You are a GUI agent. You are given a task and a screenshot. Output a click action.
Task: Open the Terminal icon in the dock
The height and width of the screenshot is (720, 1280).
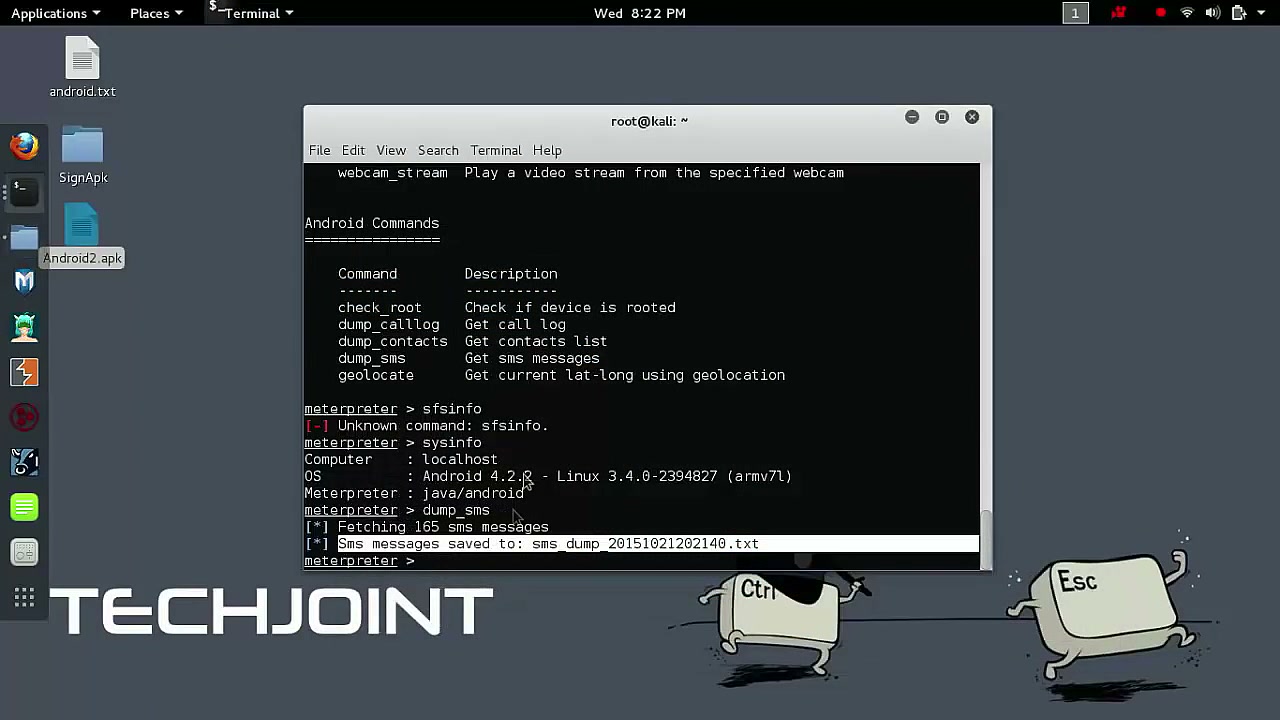point(24,191)
